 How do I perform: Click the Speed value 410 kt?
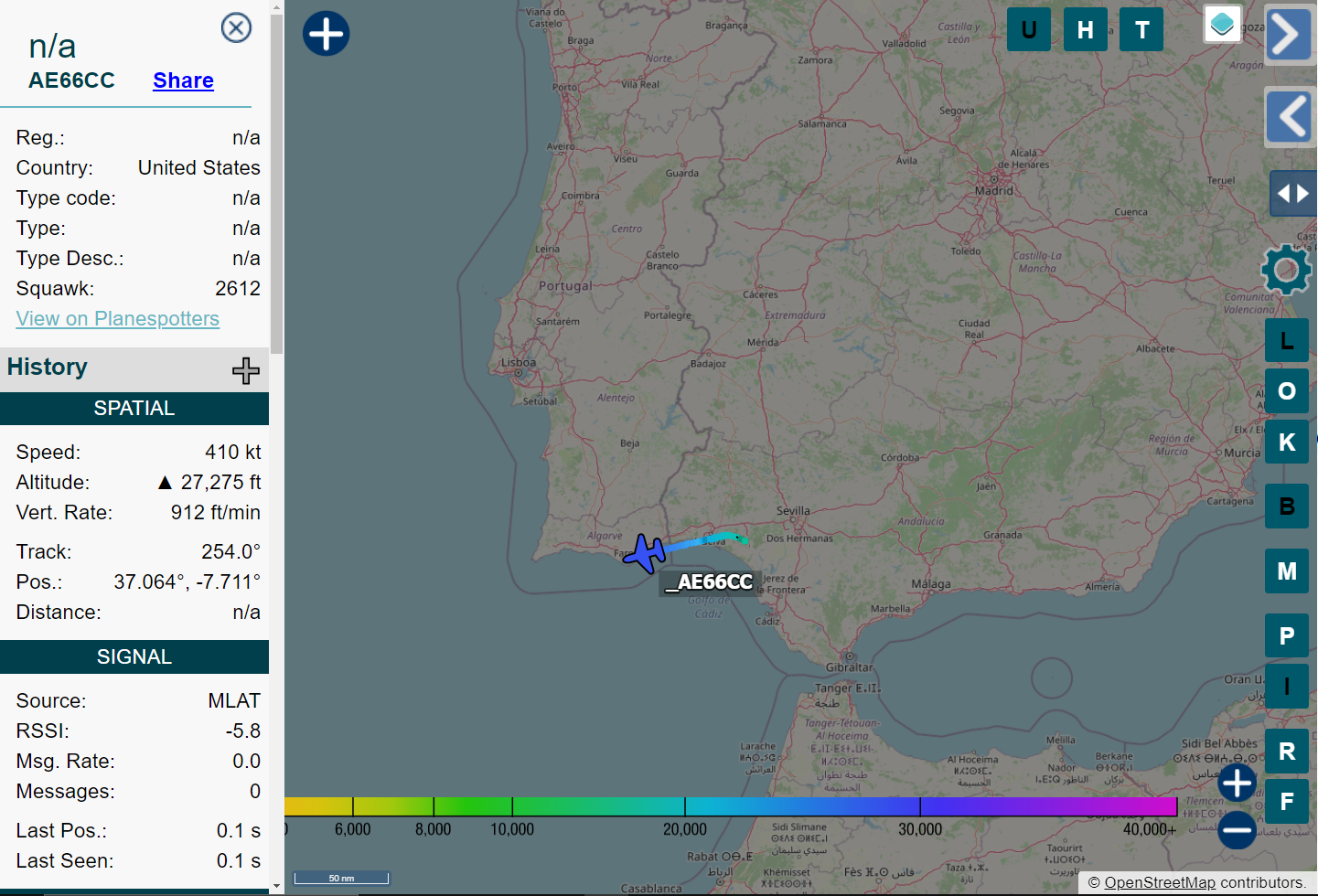click(x=233, y=453)
